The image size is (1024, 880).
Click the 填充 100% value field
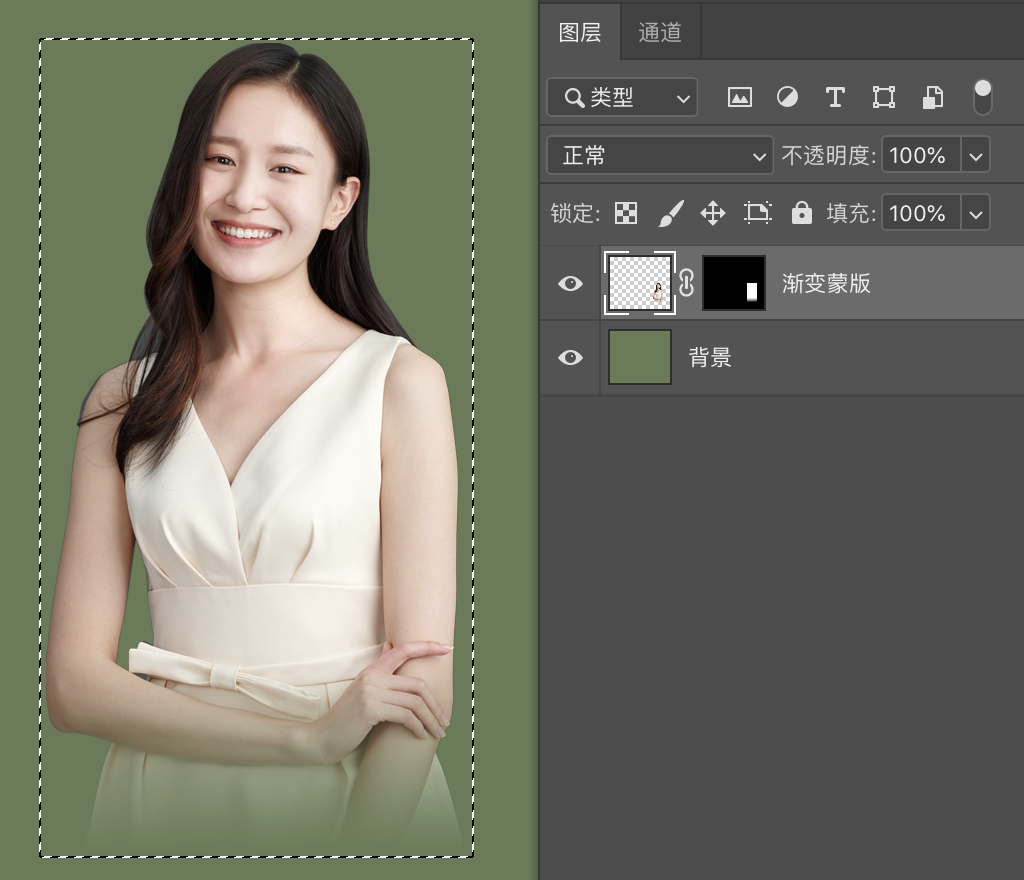(x=921, y=213)
